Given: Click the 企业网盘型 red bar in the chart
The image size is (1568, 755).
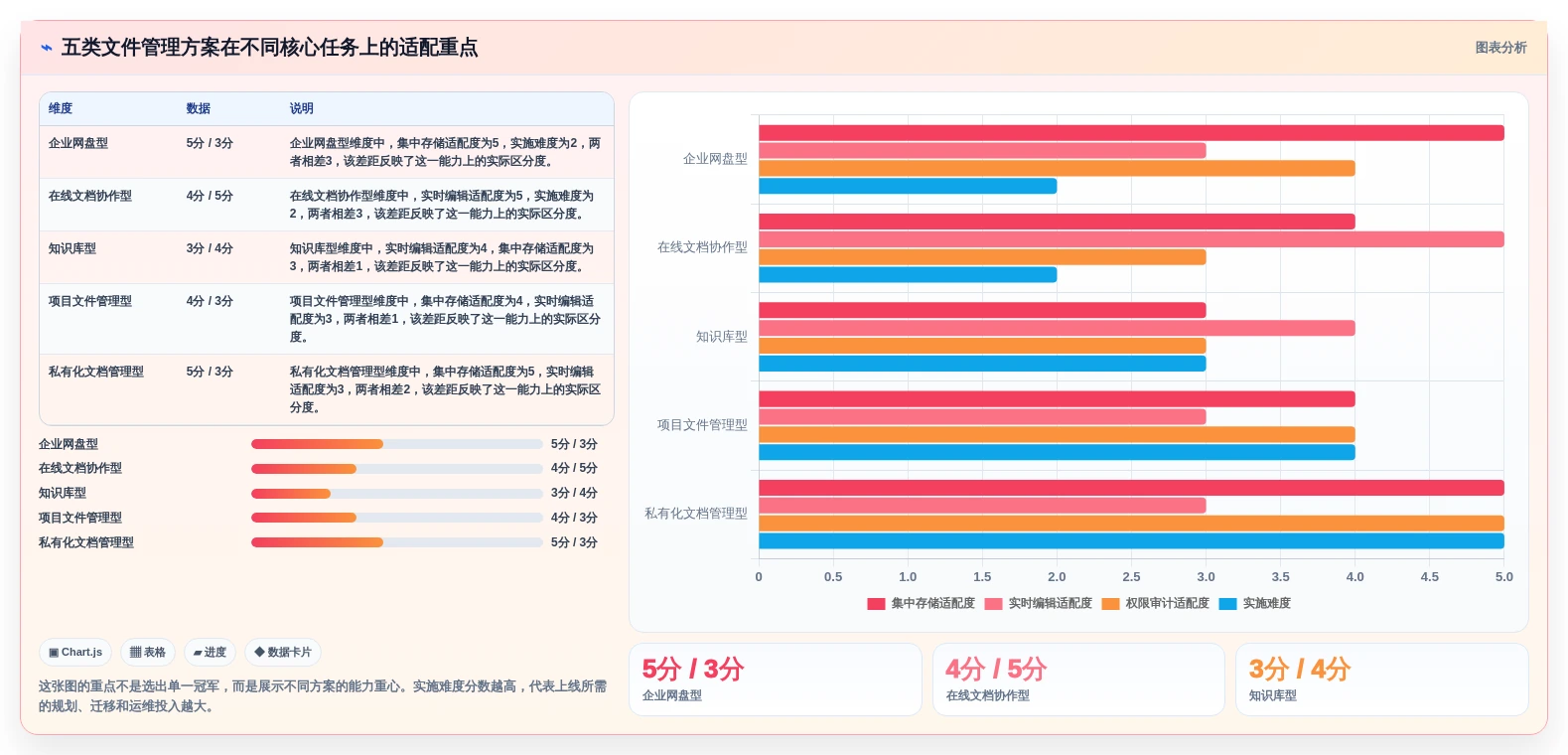Looking at the screenshot, I should pyautogui.click(x=1131, y=133).
